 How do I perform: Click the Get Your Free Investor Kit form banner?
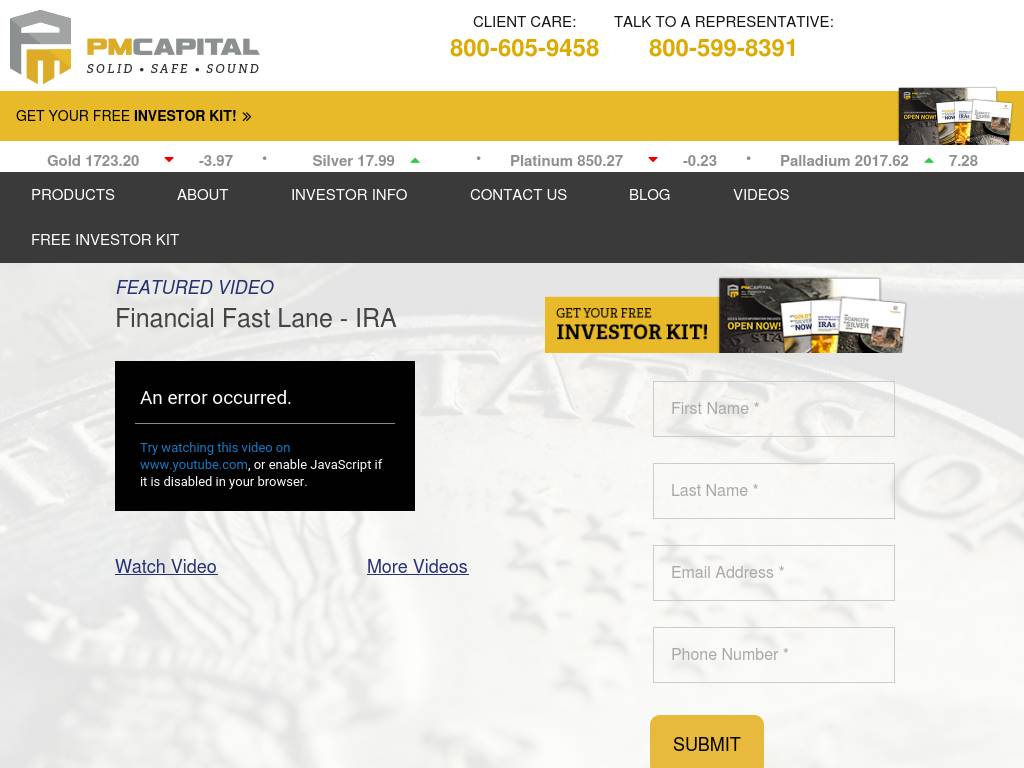coord(725,316)
